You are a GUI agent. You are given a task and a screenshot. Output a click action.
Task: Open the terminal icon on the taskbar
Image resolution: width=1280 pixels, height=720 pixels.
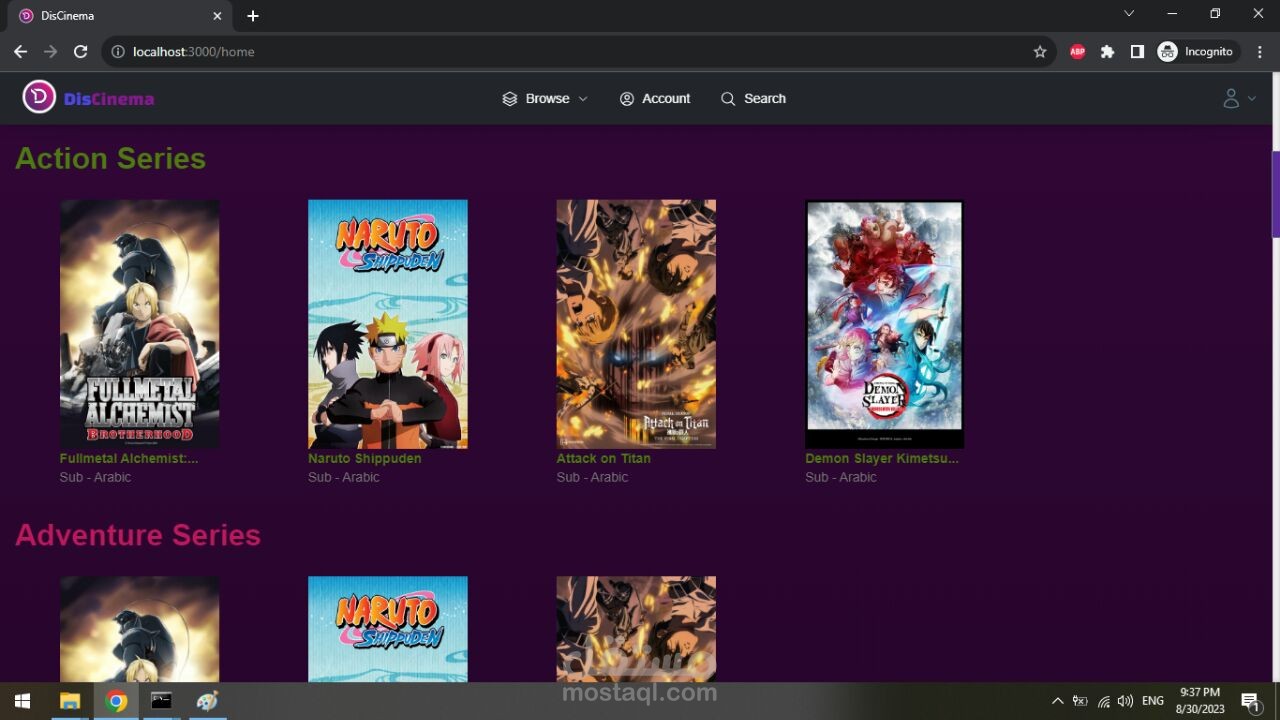tap(161, 701)
